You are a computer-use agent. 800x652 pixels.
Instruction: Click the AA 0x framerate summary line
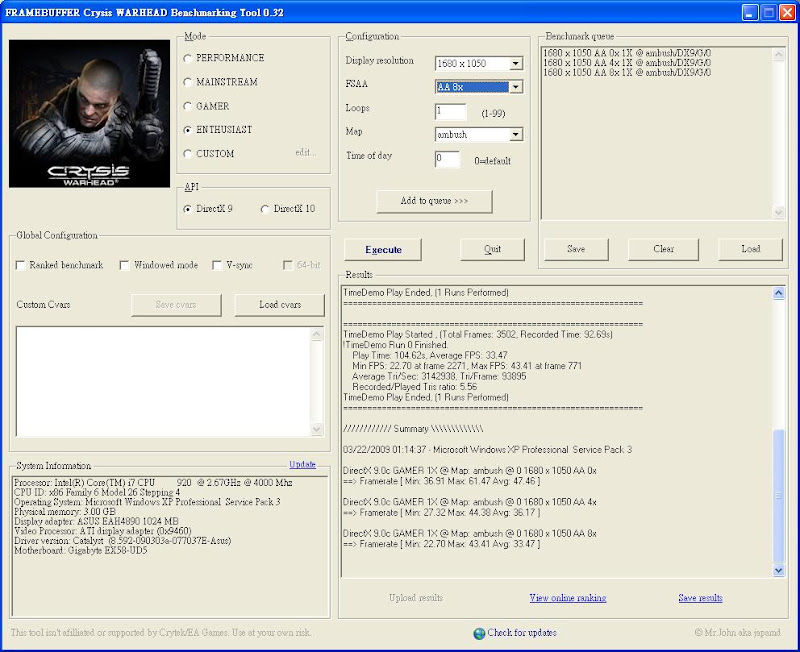pos(441,481)
